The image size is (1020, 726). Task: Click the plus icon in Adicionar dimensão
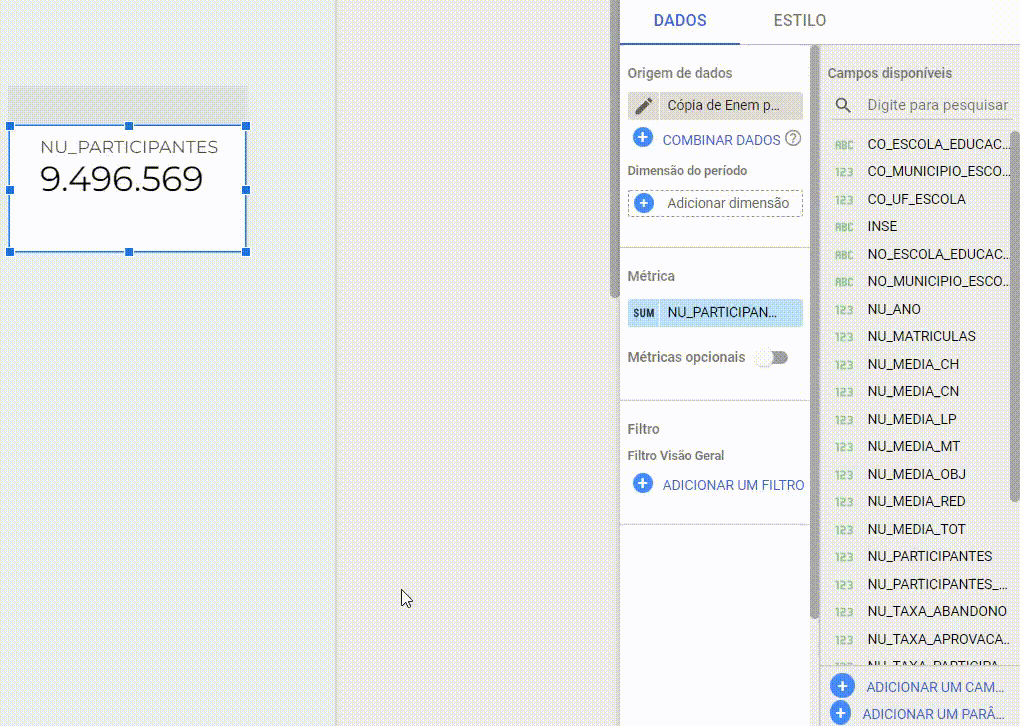[644, 203]
